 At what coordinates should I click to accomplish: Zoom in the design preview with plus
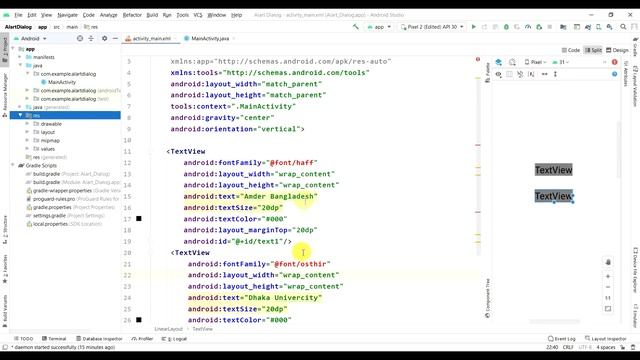608,276
